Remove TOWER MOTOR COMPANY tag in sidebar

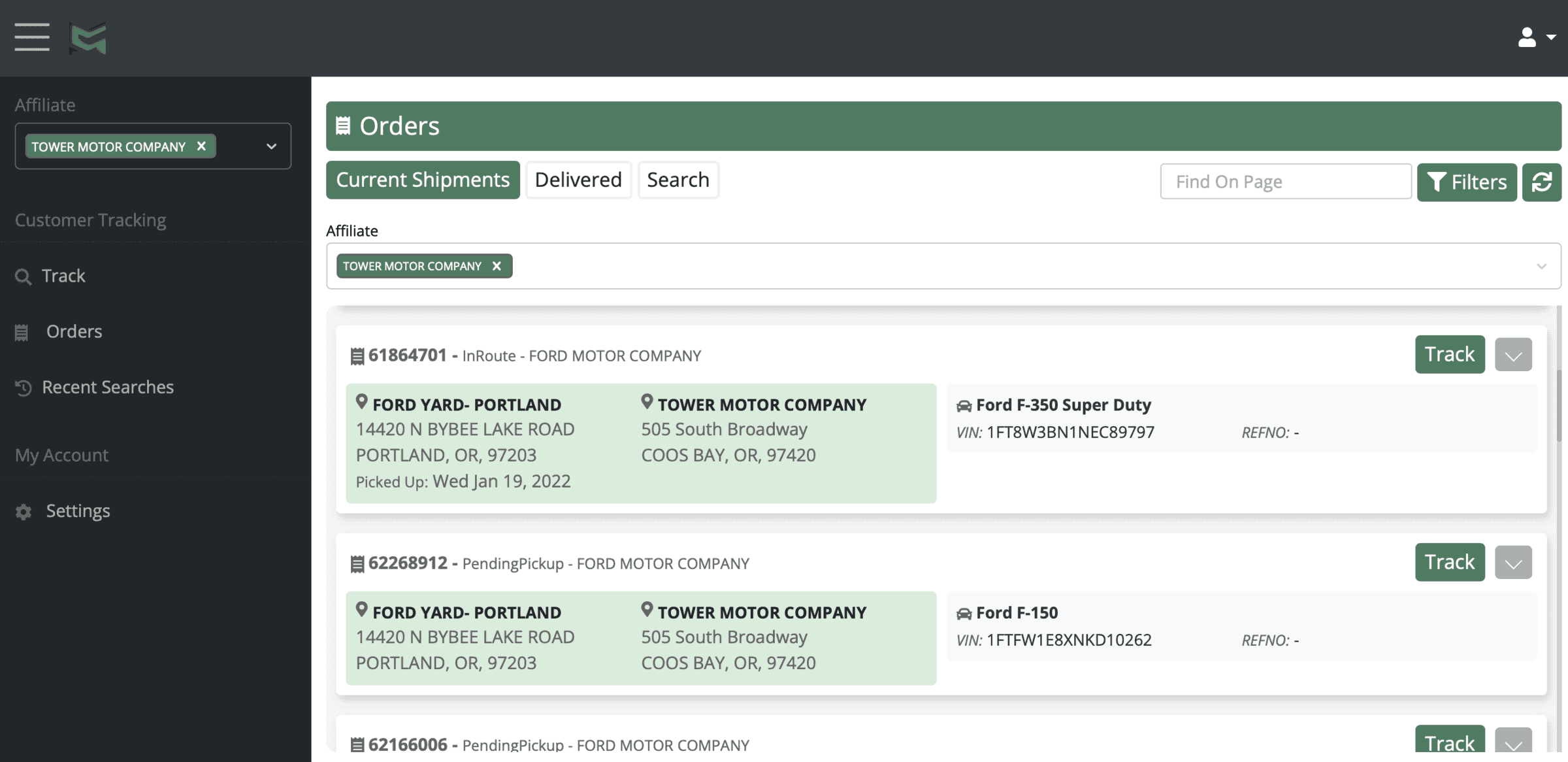tap(201, 146)
